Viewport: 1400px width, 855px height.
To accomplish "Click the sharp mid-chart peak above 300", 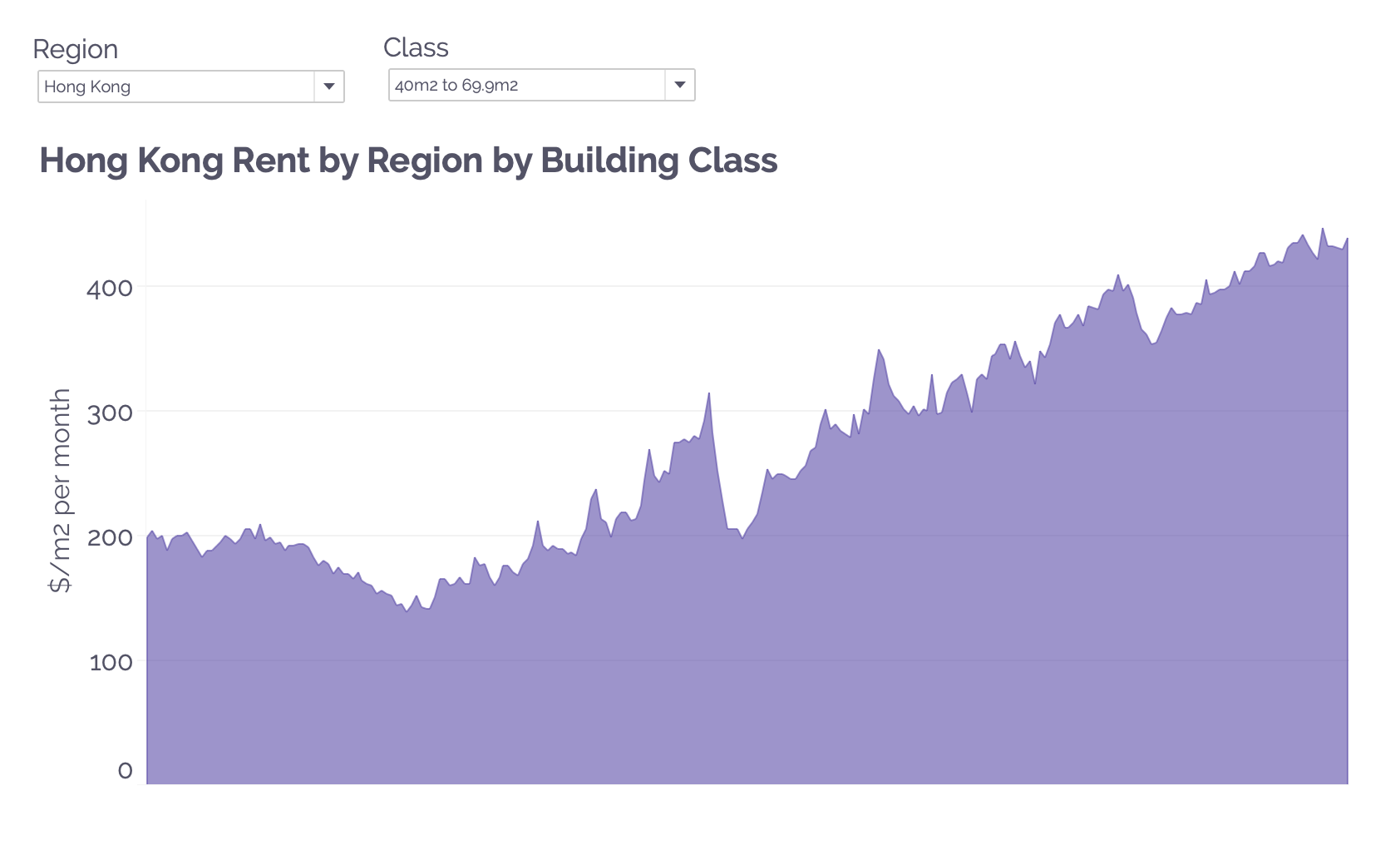I will [x=708, y=394].
